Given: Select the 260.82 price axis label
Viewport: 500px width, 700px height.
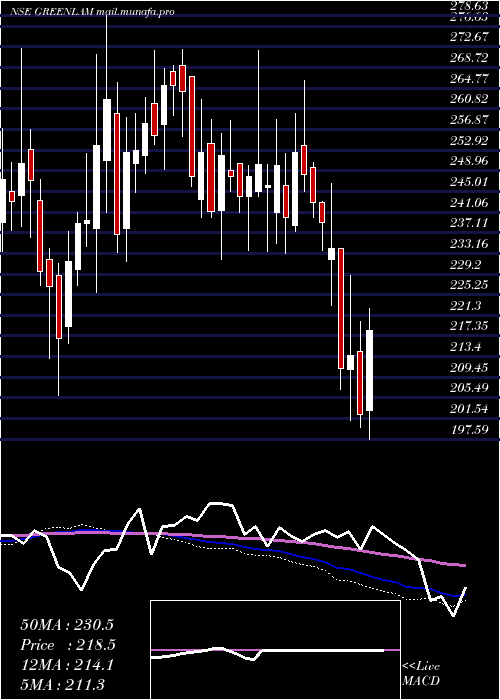Looking at the screenshot, I should (x=470, y=99).
